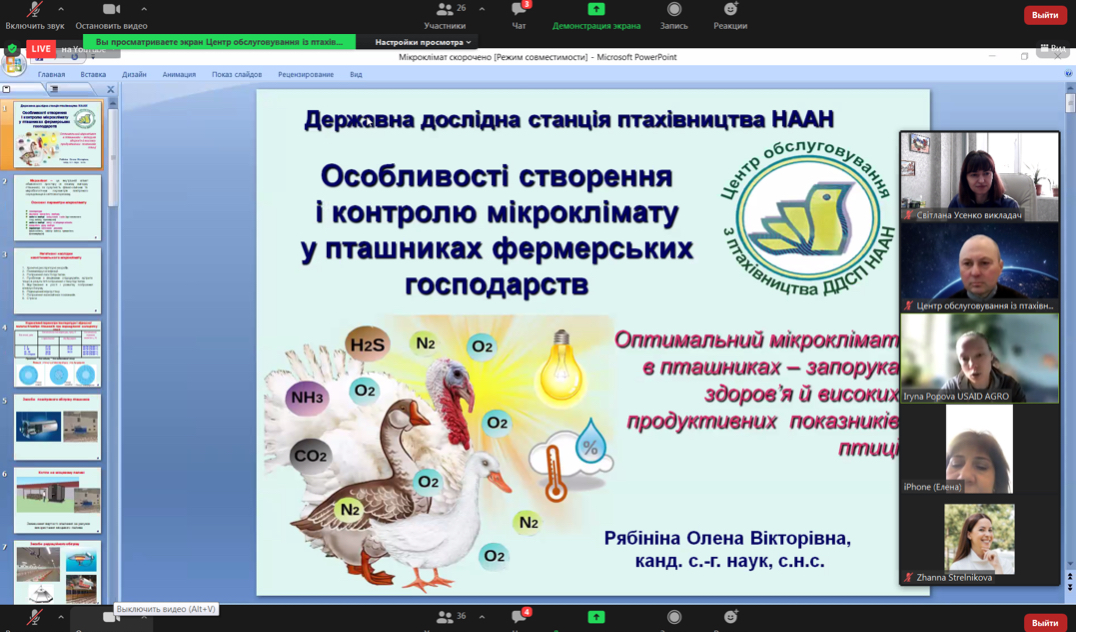The height and width of the screenshot is (632, 1109).
Task: Open PowerPoint's Вид ribbon tab
Action: 356,74
